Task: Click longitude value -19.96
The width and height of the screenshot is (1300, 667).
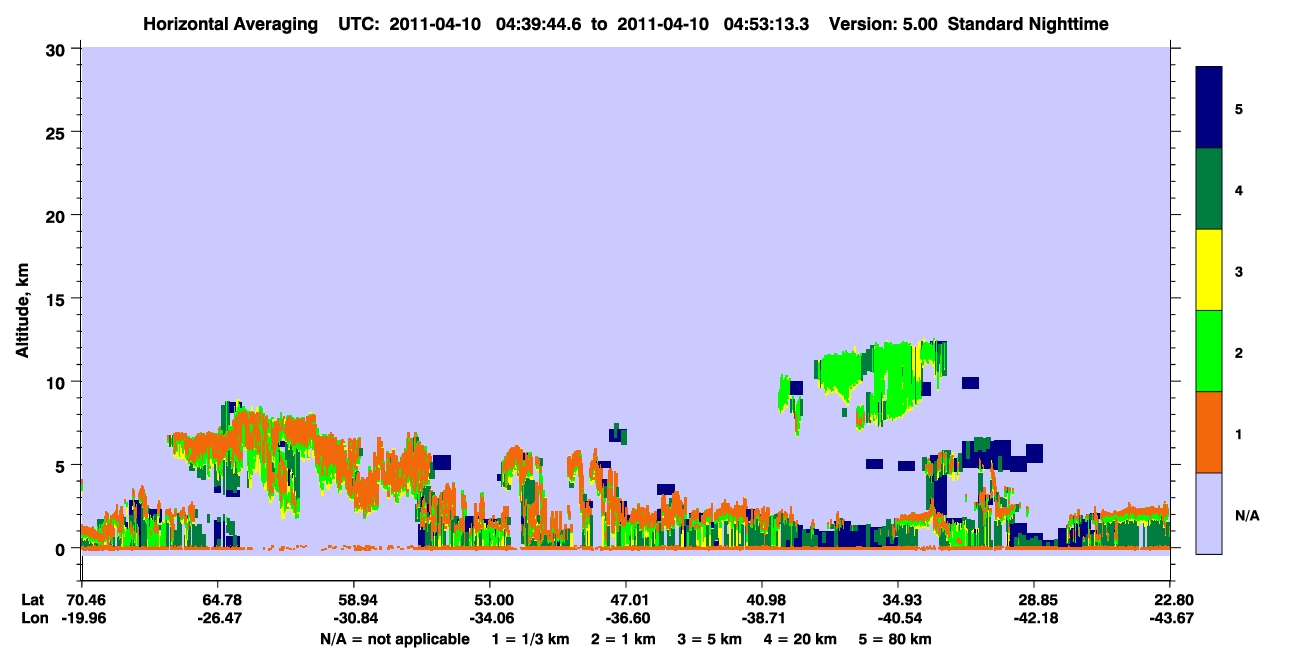Action: click(x=82, y=619)
